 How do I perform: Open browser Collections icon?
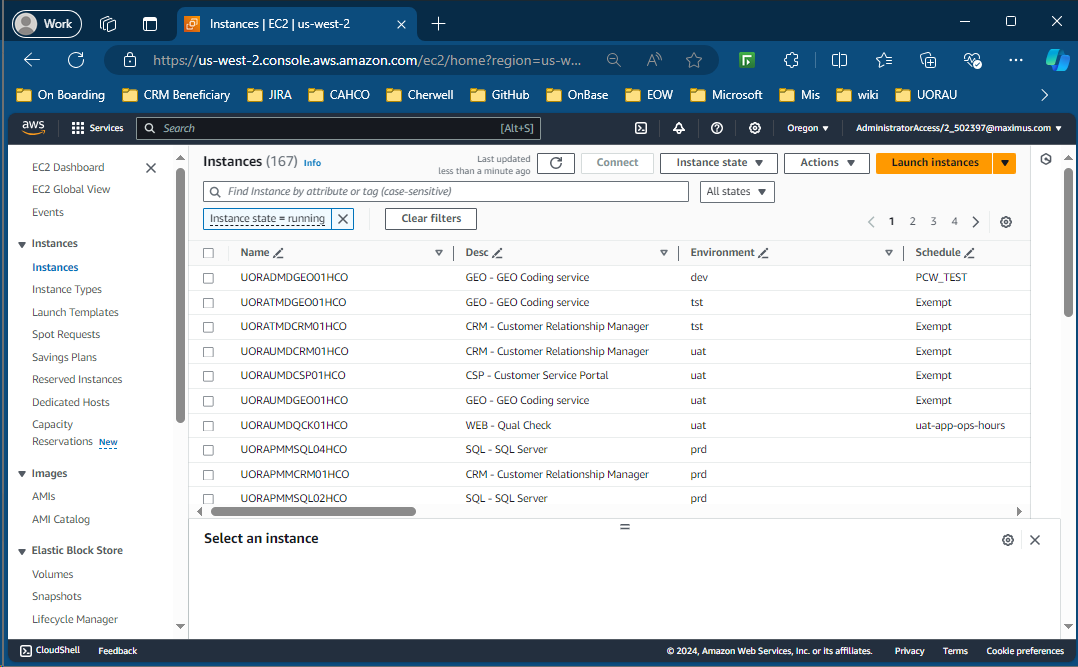[x=928, y=61]
